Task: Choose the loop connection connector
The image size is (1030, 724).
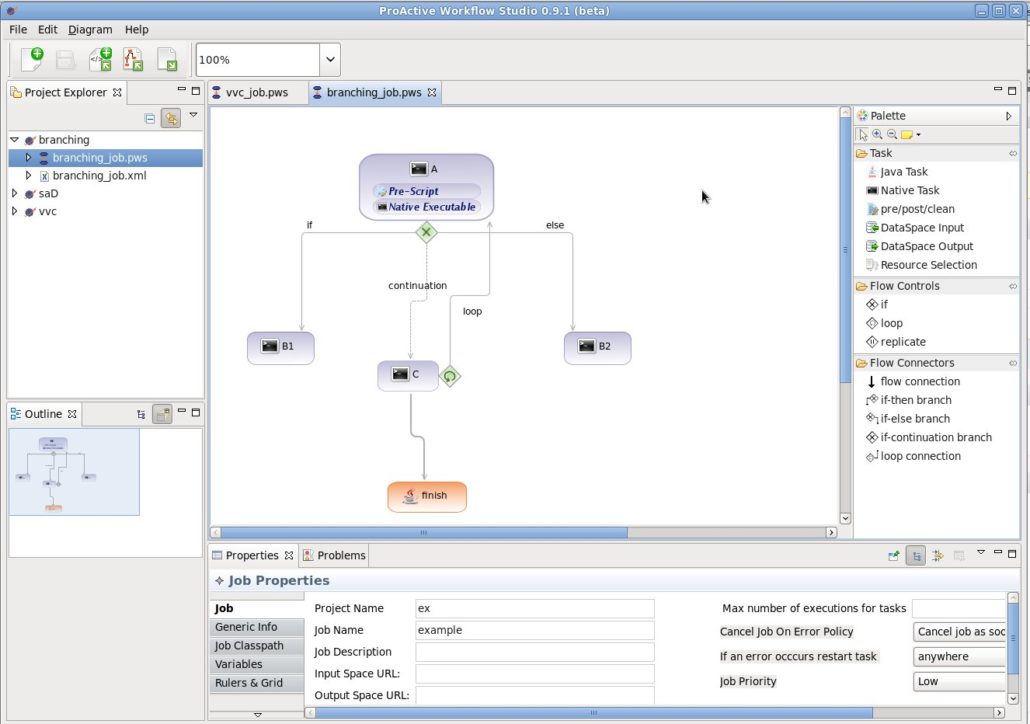Action: [x=920, y=456]
